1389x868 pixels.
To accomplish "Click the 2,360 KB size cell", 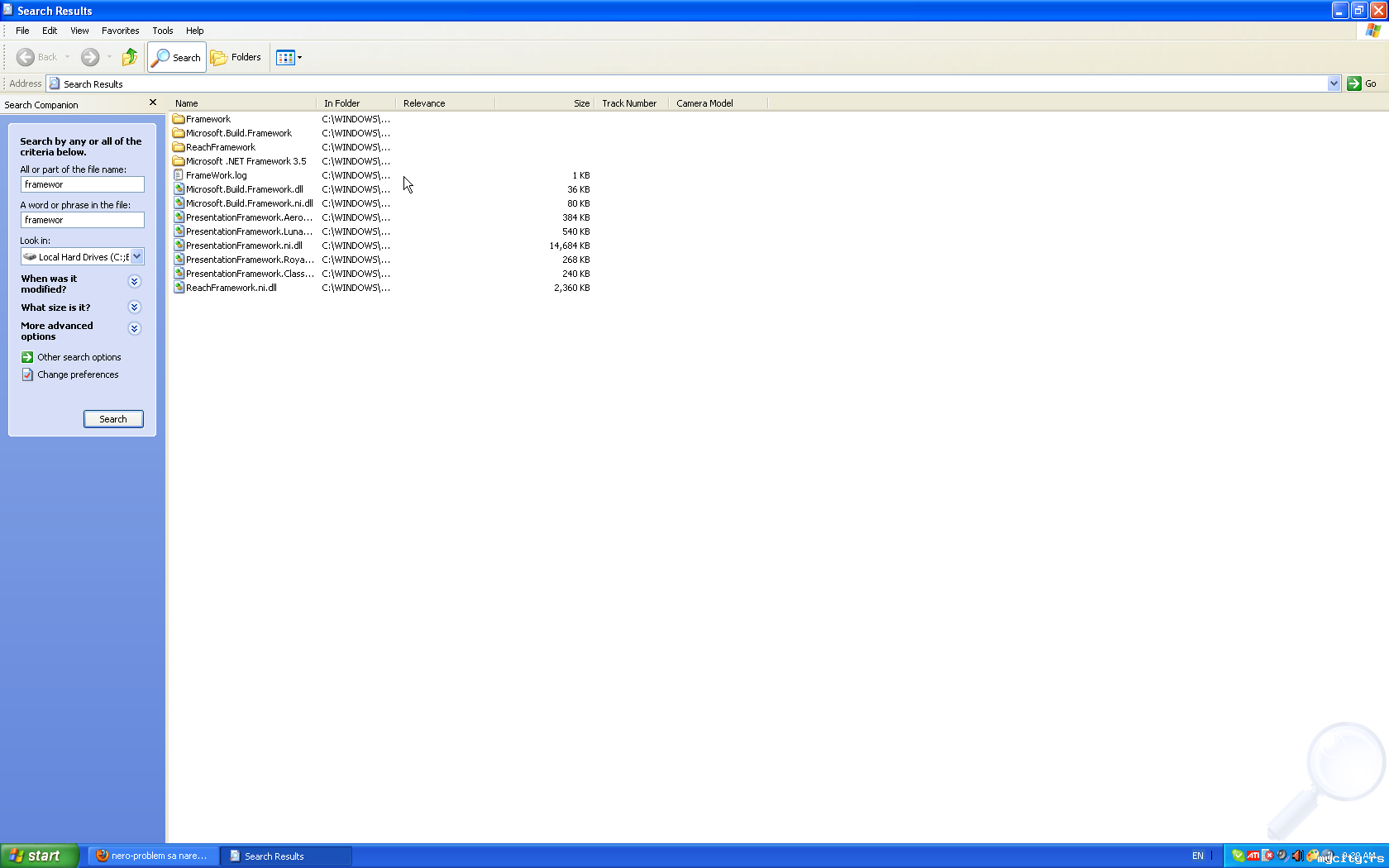I will (572, 288).
